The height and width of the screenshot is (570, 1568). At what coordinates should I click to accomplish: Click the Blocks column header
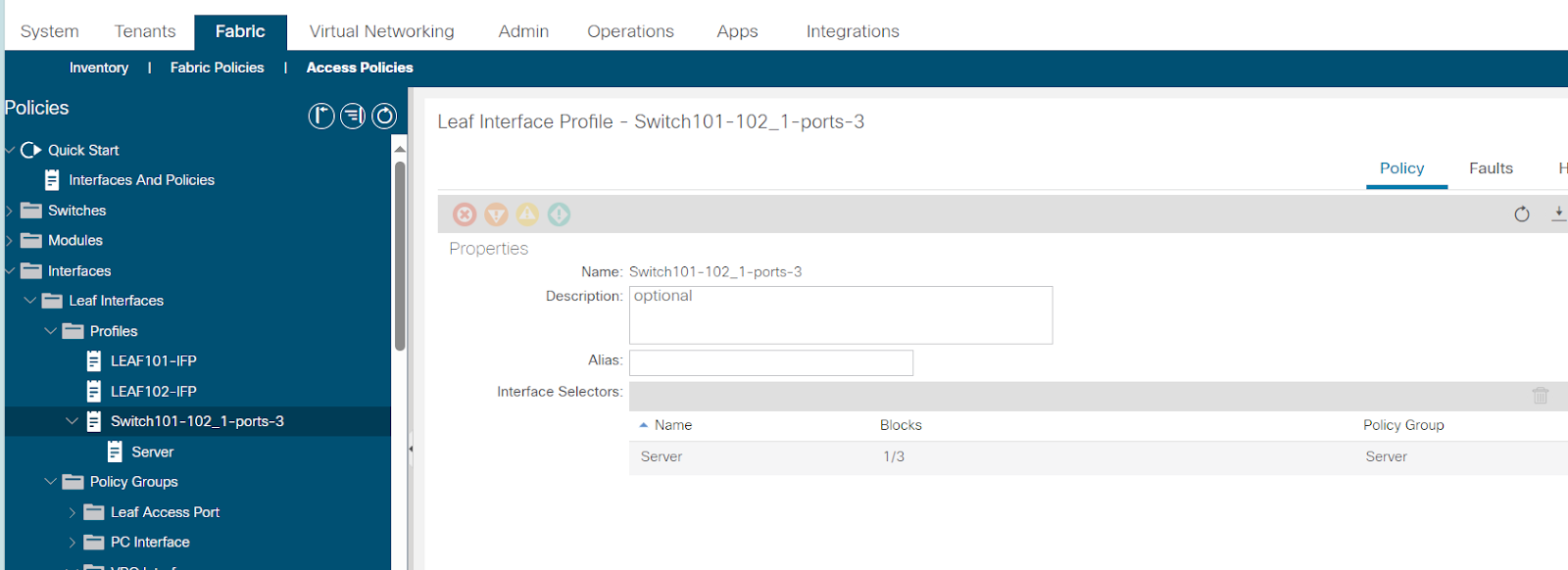(901, 425)
